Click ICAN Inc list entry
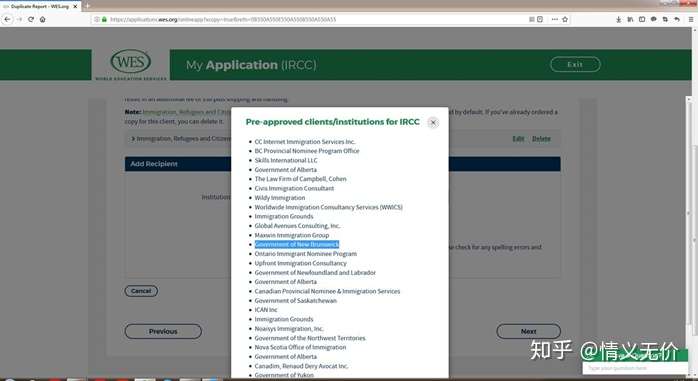 point(266,310)
